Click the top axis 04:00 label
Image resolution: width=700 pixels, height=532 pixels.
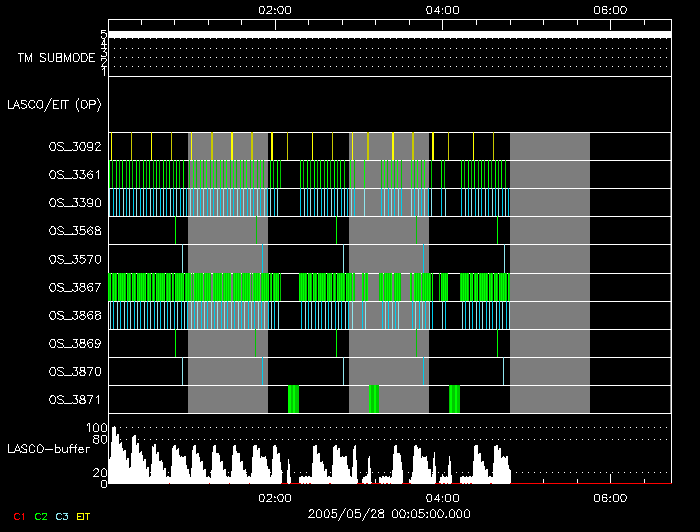(442, 10)
